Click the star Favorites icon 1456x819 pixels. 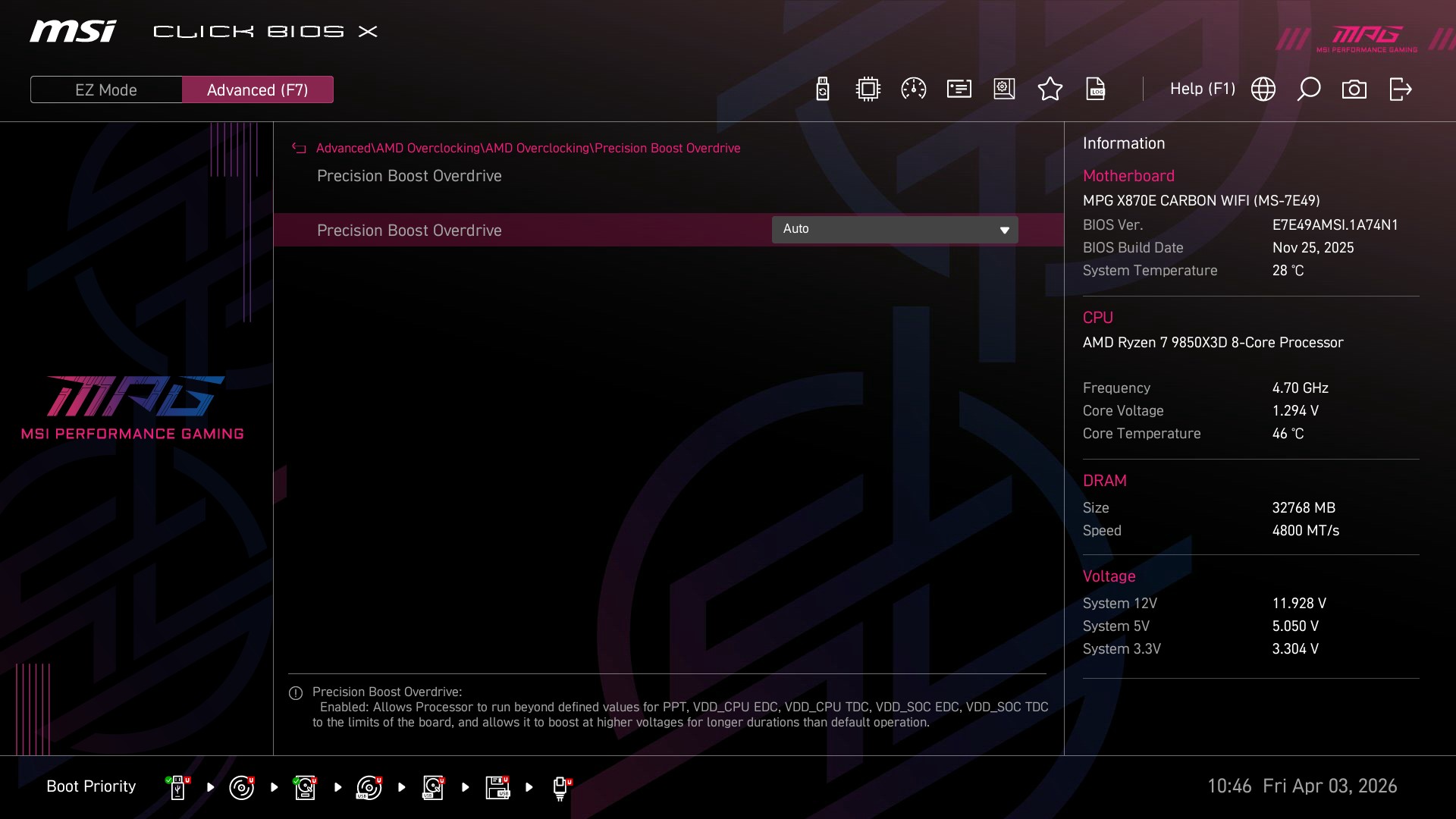(x=1050, y=89)
